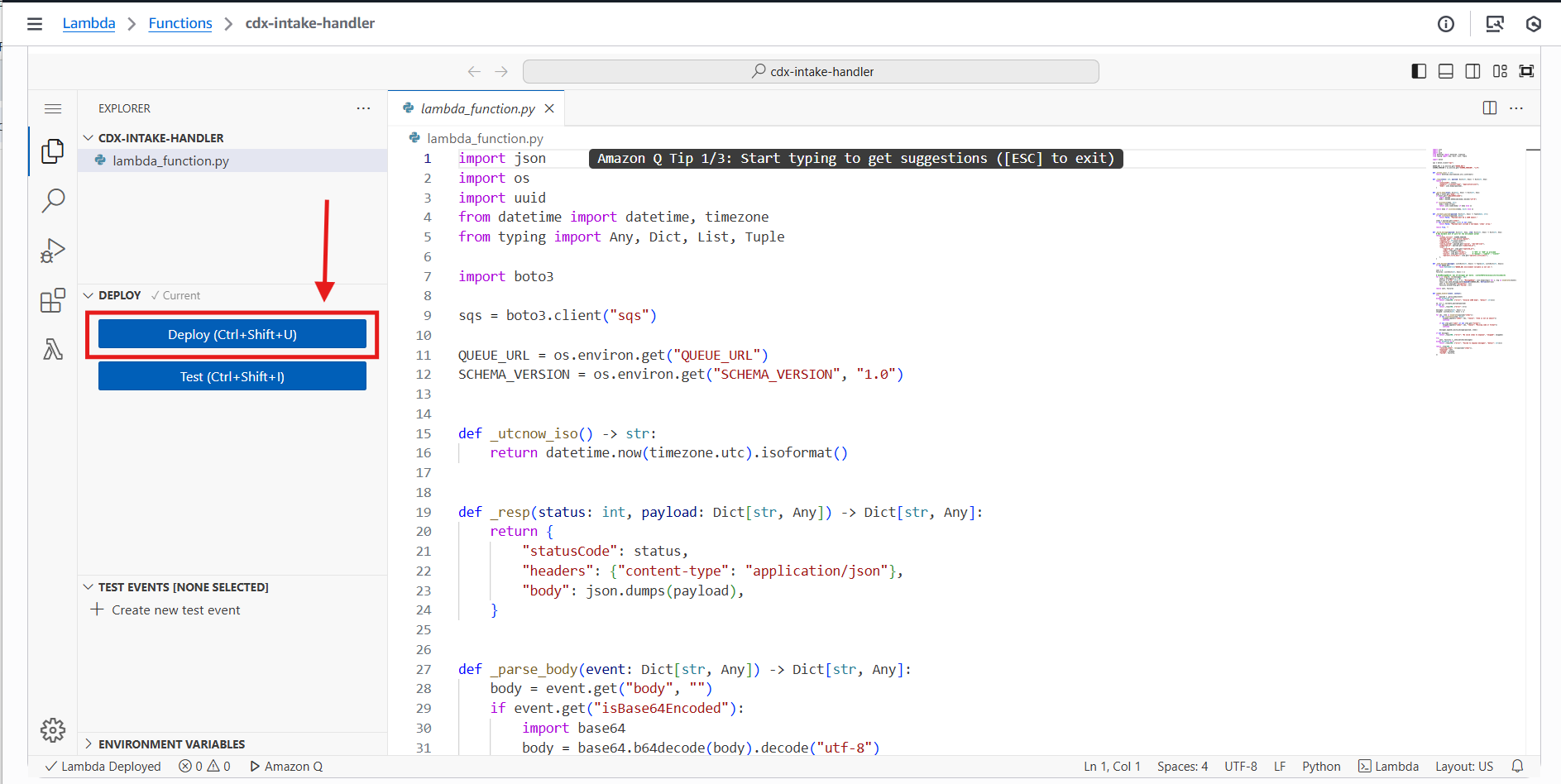The height and width of the screenshot is (784, 1561).
Task: Click the split editor right icon
Action: (x=1489, y=108)
